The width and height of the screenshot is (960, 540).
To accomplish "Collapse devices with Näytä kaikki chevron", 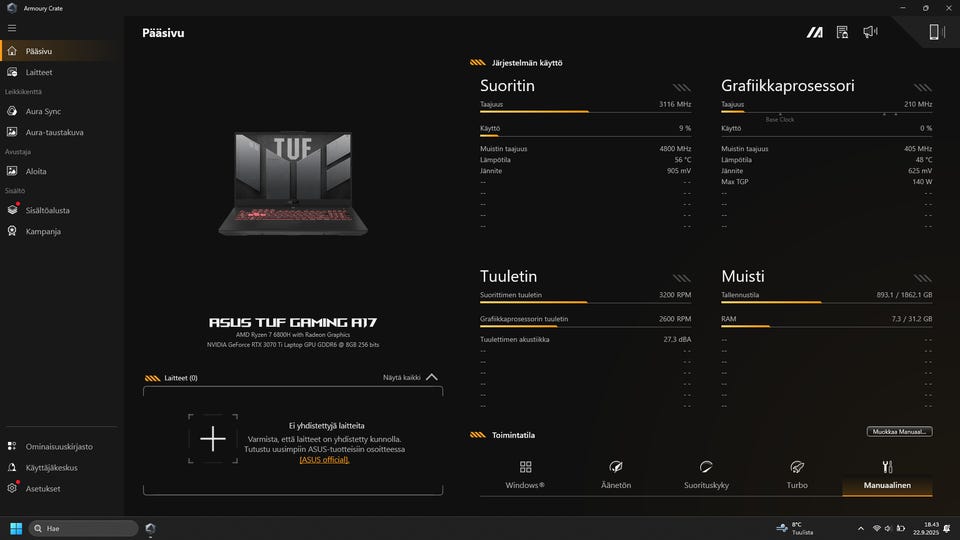I will pos(432,377).
